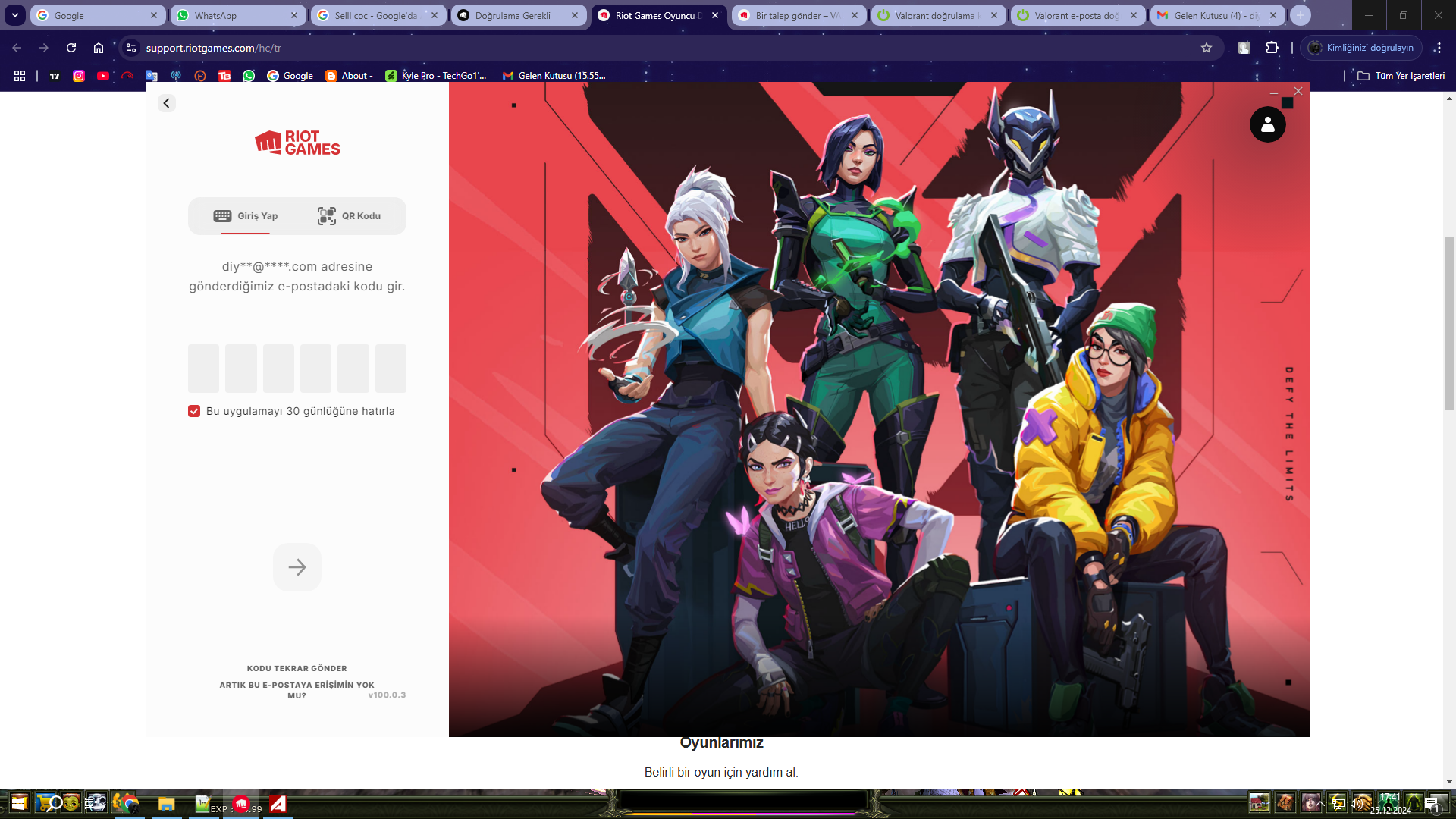Uncheck 'Bu uygulamayı 30 günlüğüne hatırla' checkbox

(x=194, y=411)
